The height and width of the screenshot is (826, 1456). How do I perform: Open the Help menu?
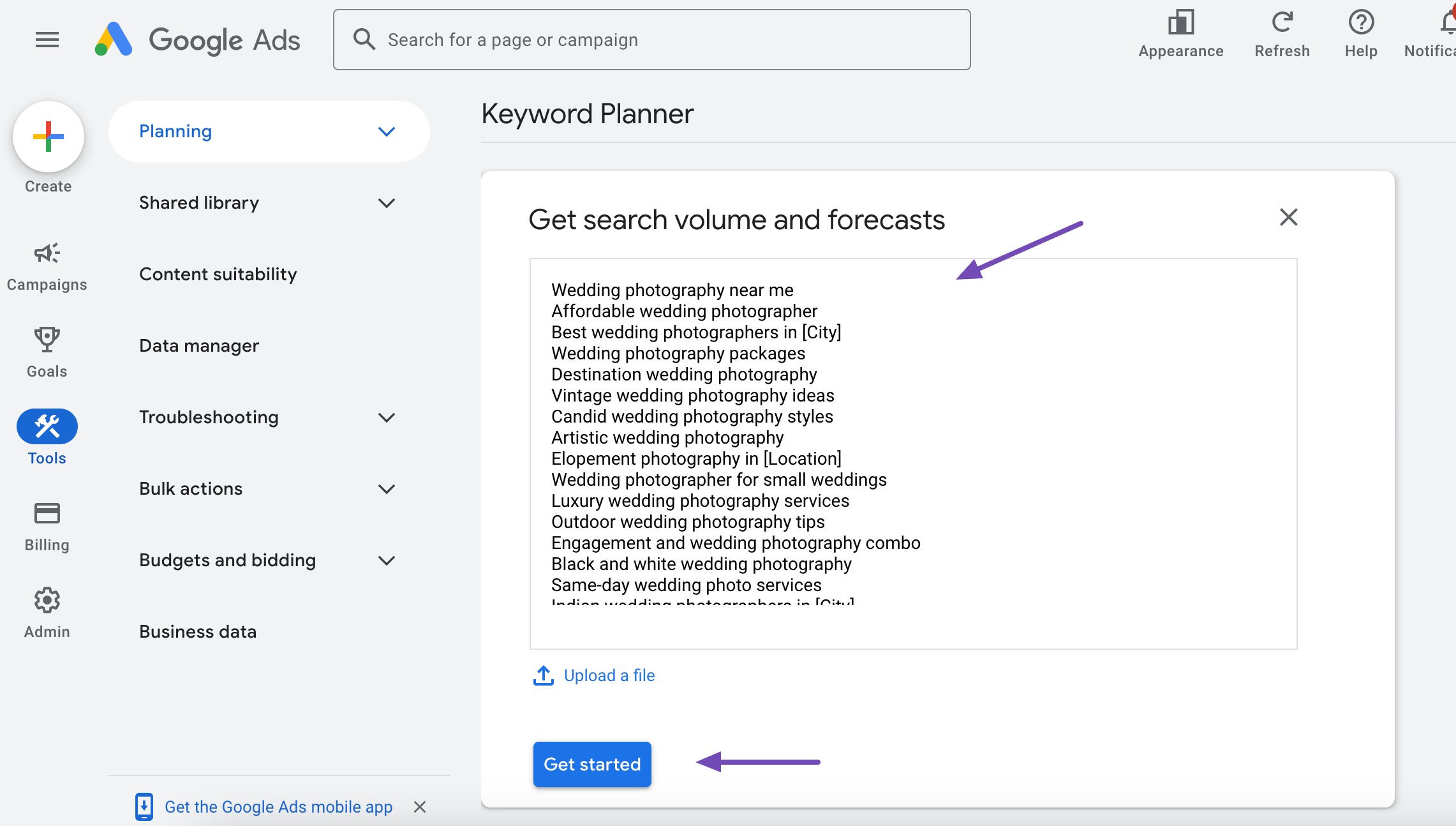click(1361, 34)
